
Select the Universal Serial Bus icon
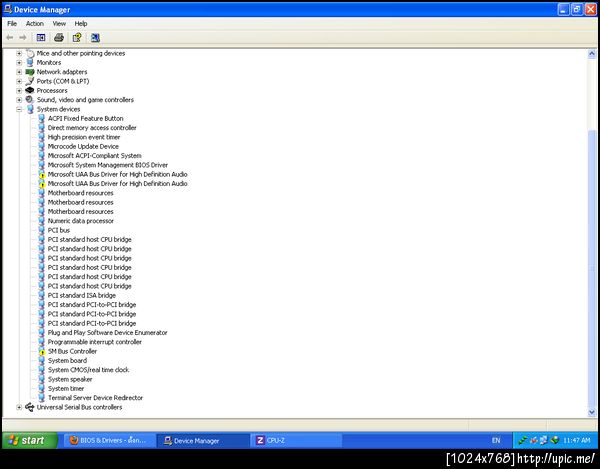[30, 407]
